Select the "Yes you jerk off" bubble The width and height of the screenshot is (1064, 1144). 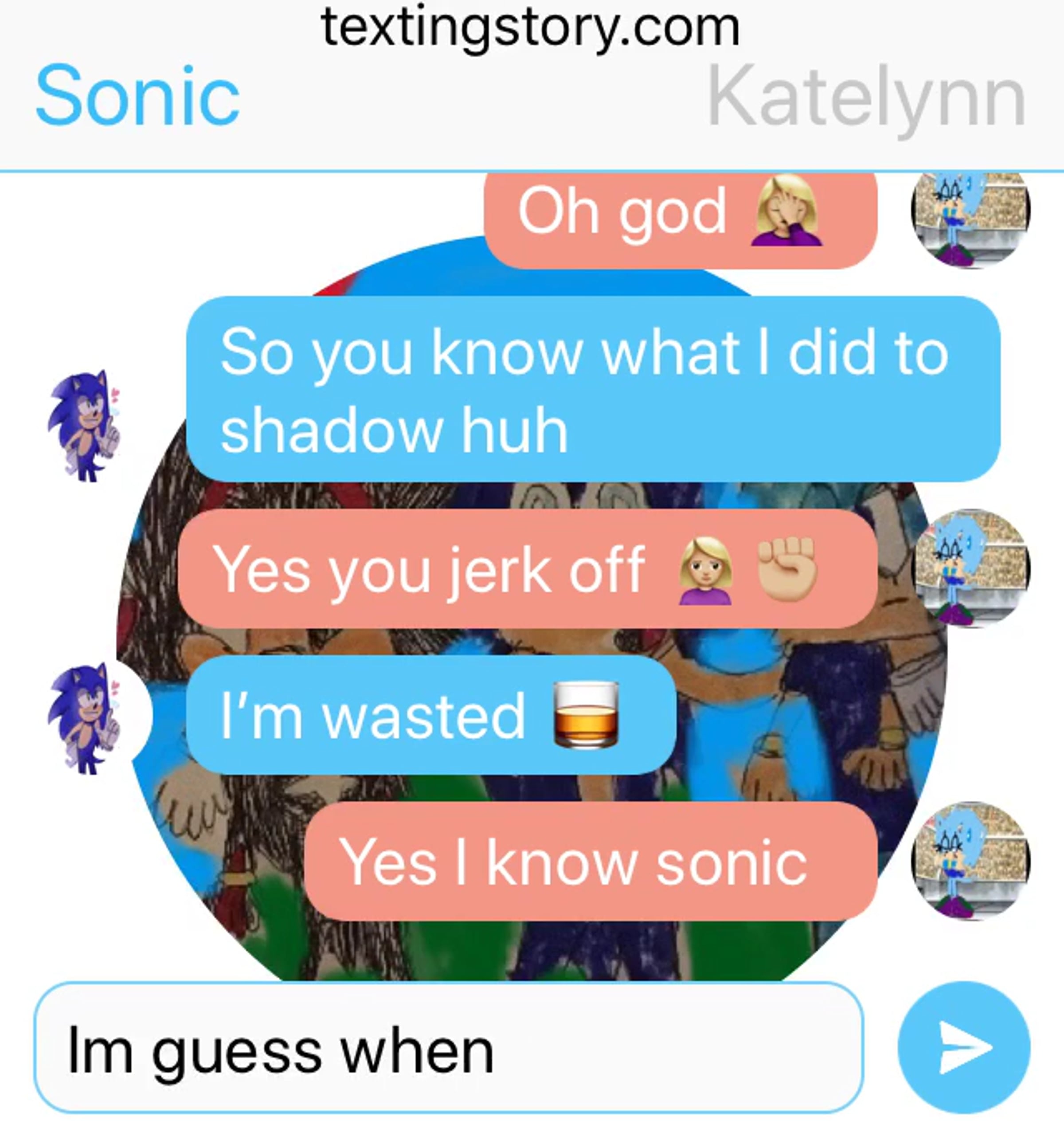(528, 568)
